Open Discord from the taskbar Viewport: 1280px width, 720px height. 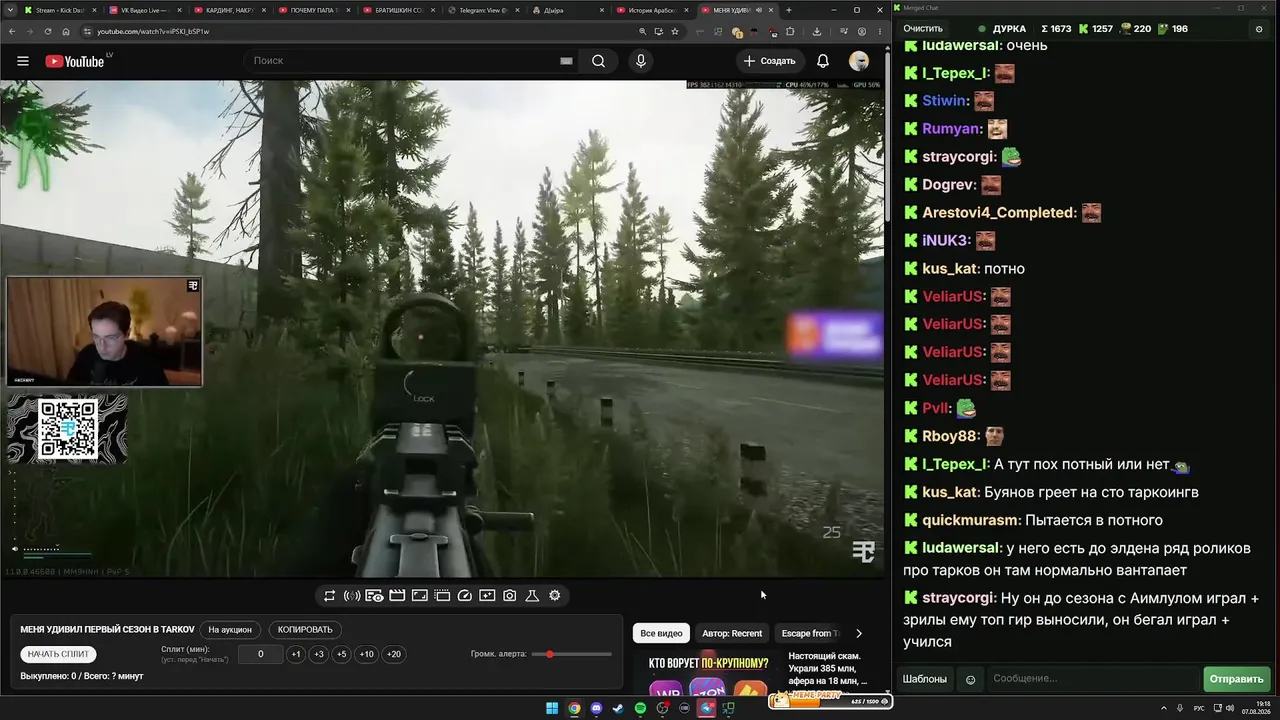[x=596, y=708]
